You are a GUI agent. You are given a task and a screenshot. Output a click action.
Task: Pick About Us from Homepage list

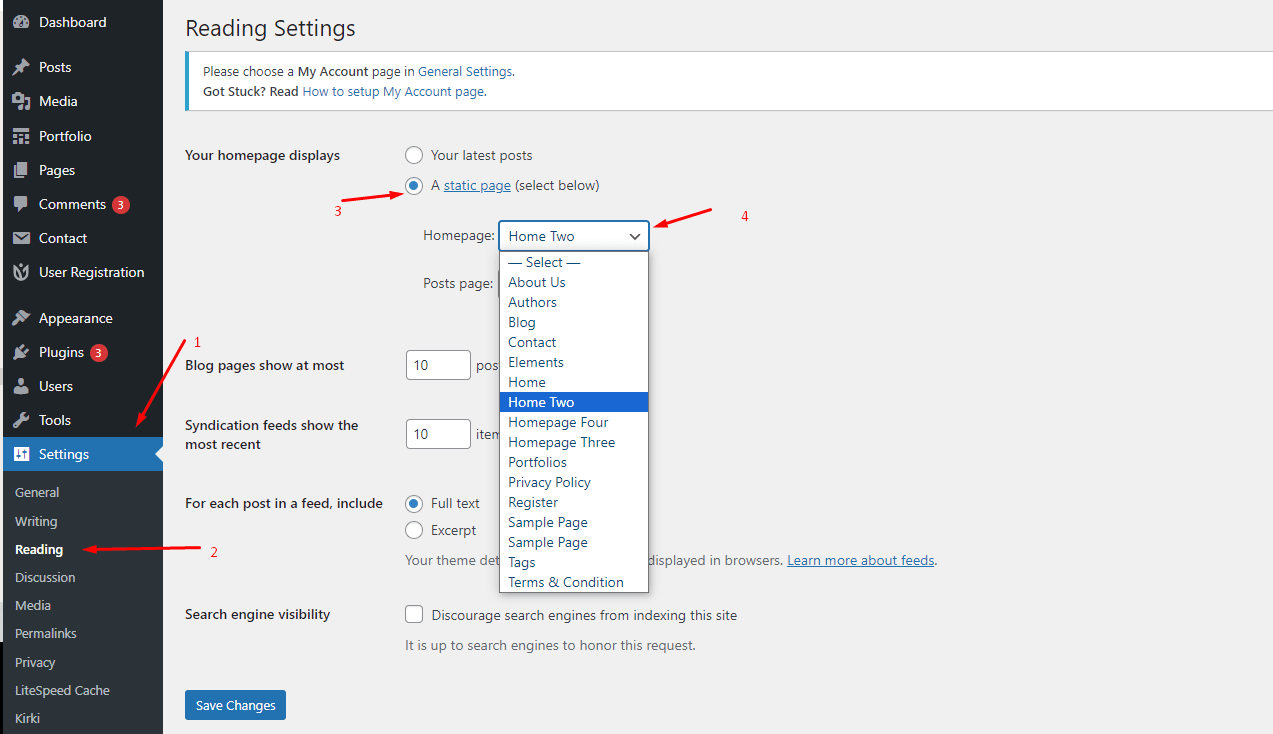click(x=574, y=282)
